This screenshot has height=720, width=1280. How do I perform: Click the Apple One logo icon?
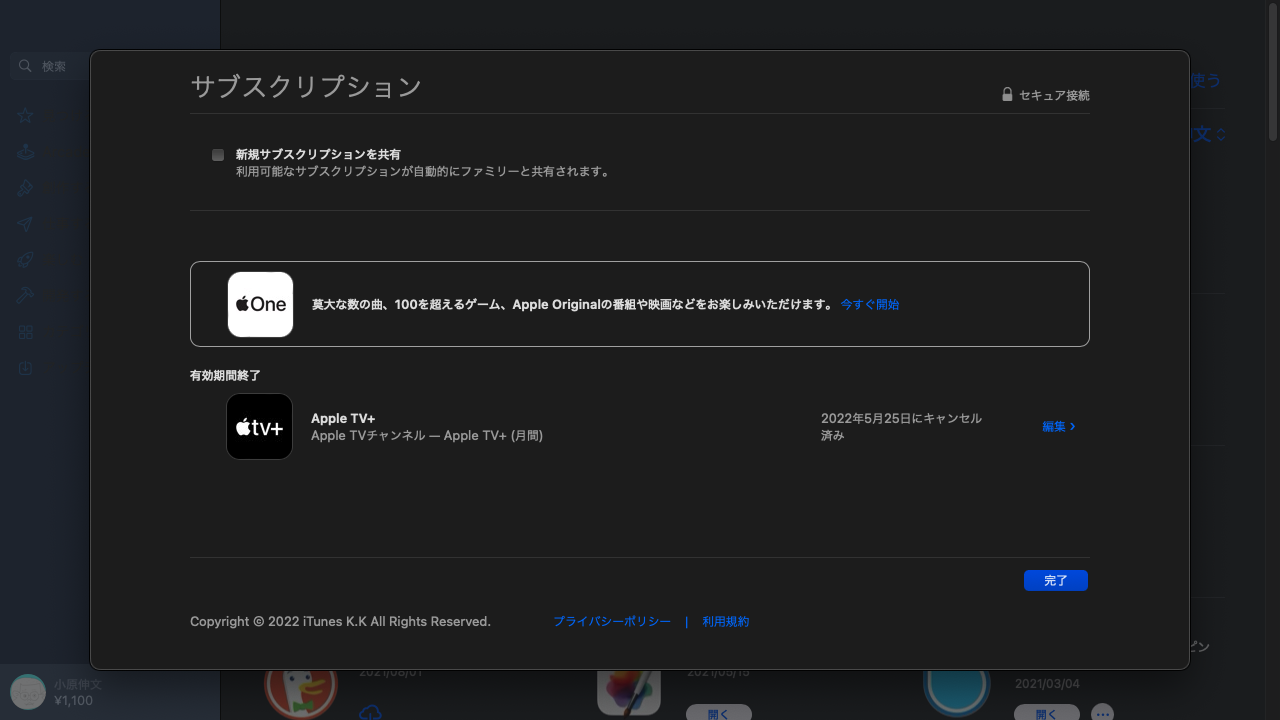point(260,304)
